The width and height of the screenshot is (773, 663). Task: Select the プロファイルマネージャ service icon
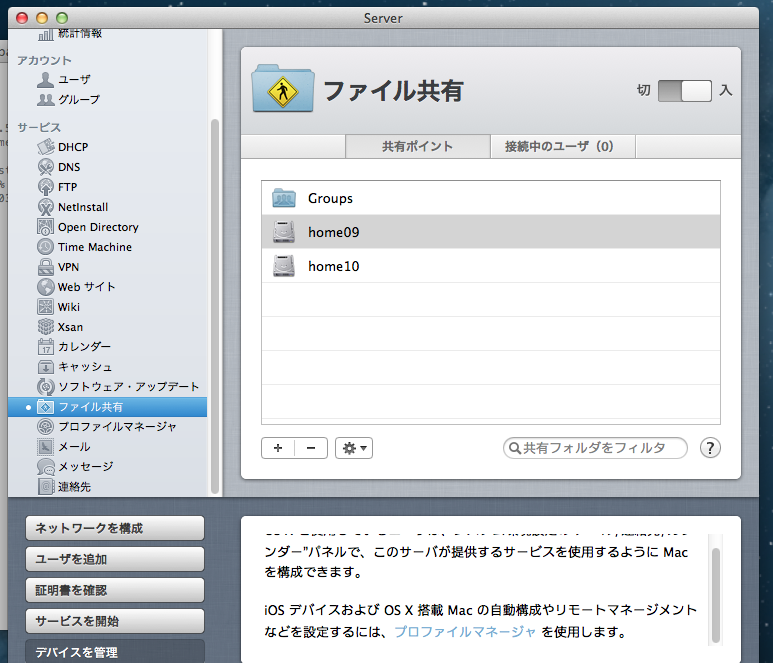click(45, 426)
